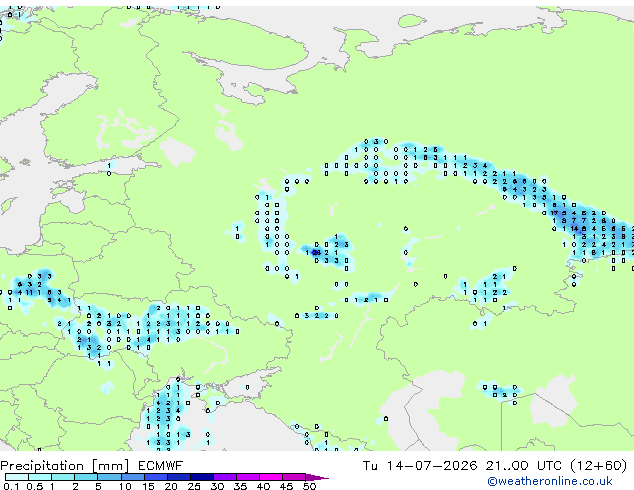Click the 35–40 mm legend swatch

248,477
